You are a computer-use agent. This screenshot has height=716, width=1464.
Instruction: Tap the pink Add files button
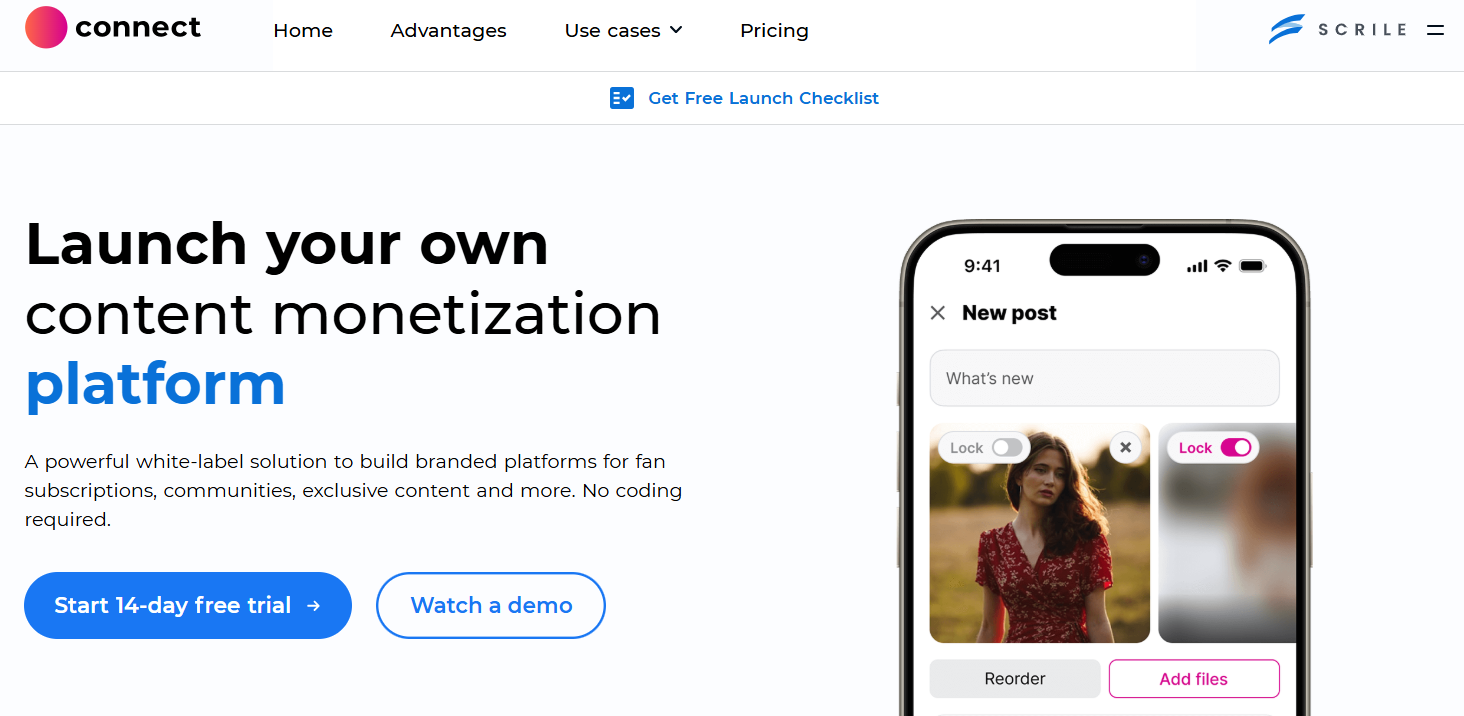click(x=1193, y=679)
